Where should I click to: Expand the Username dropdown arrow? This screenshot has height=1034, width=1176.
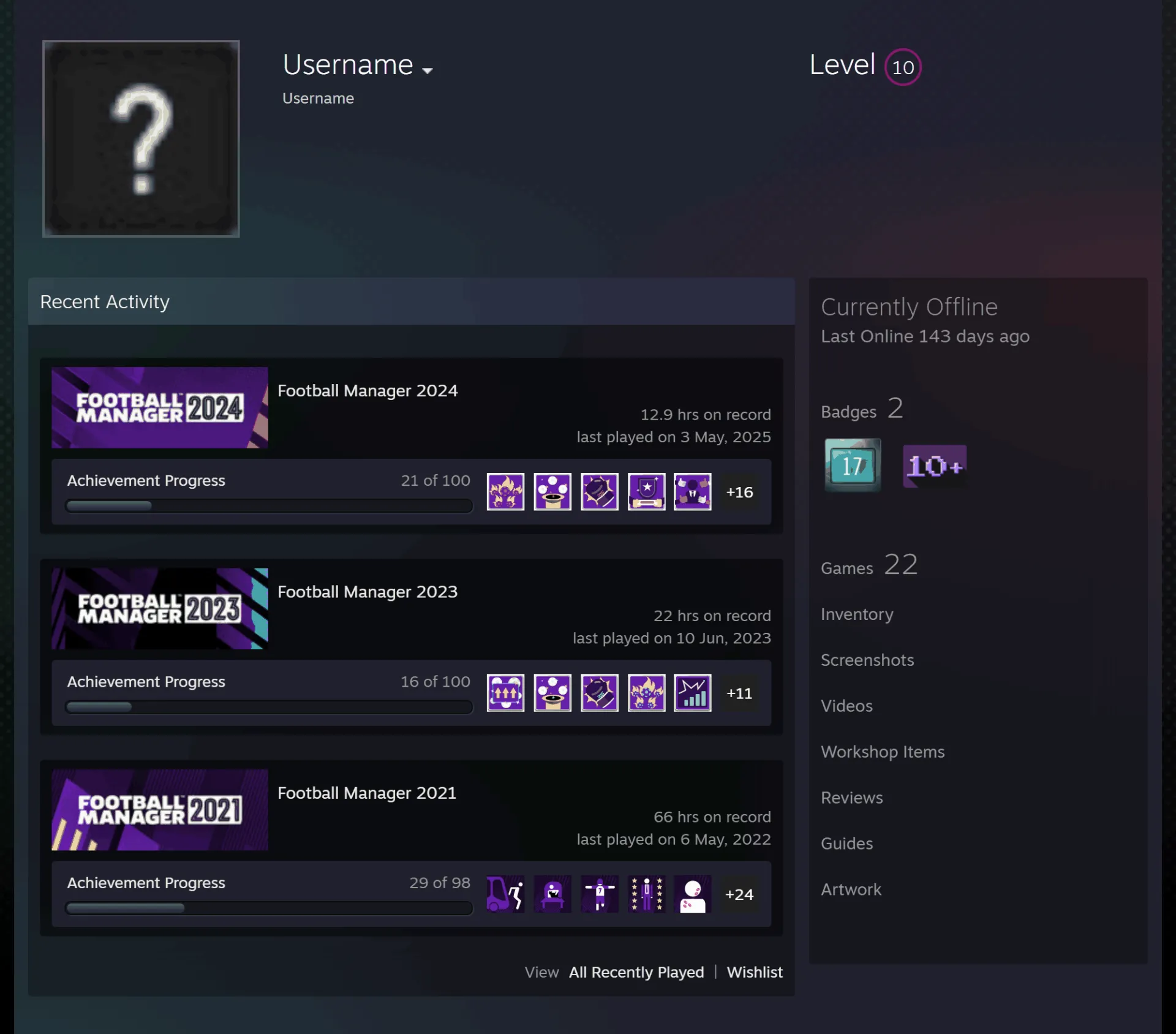[428, 70]
